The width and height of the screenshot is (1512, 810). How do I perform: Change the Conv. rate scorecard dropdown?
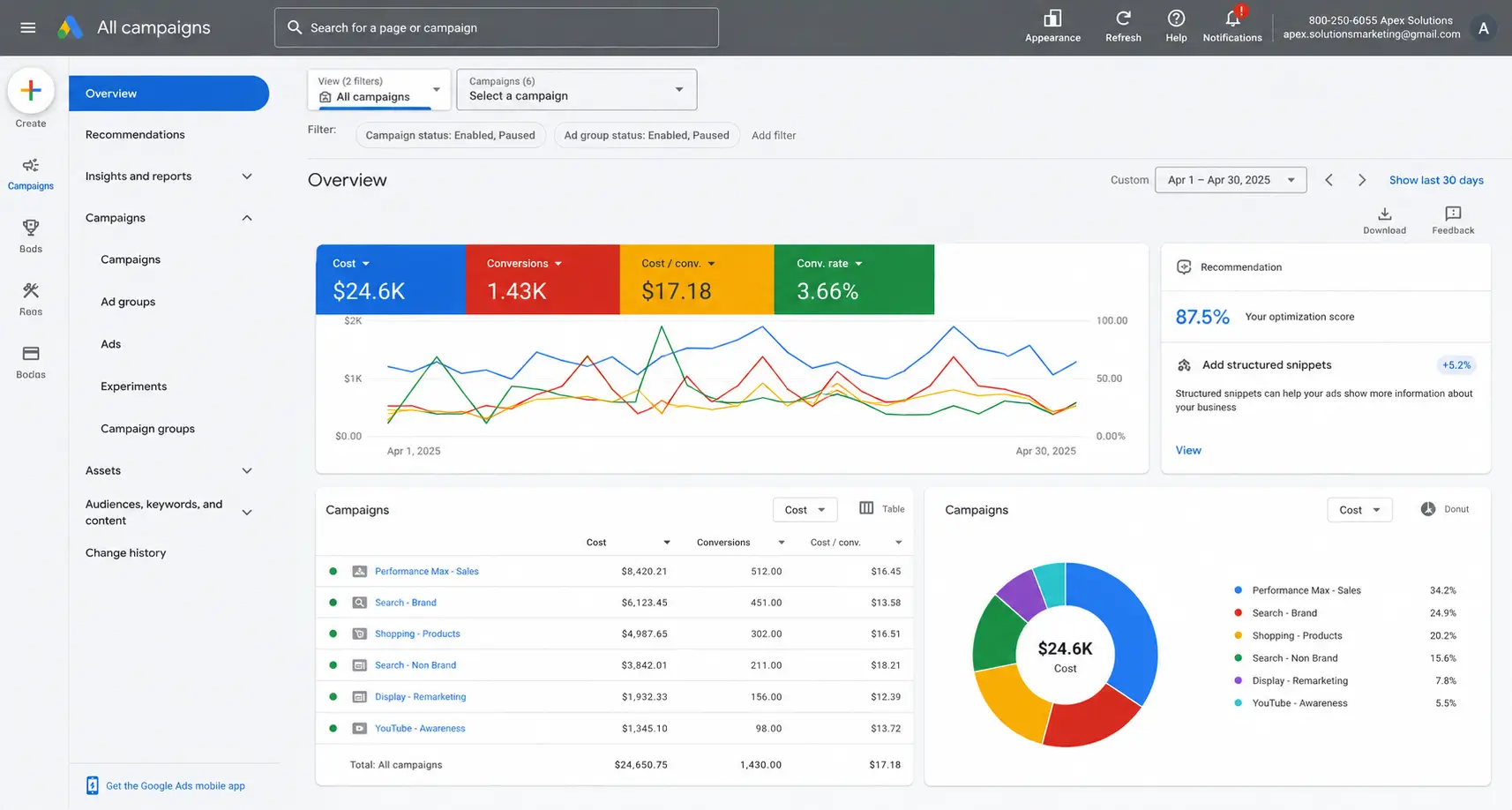829,264
